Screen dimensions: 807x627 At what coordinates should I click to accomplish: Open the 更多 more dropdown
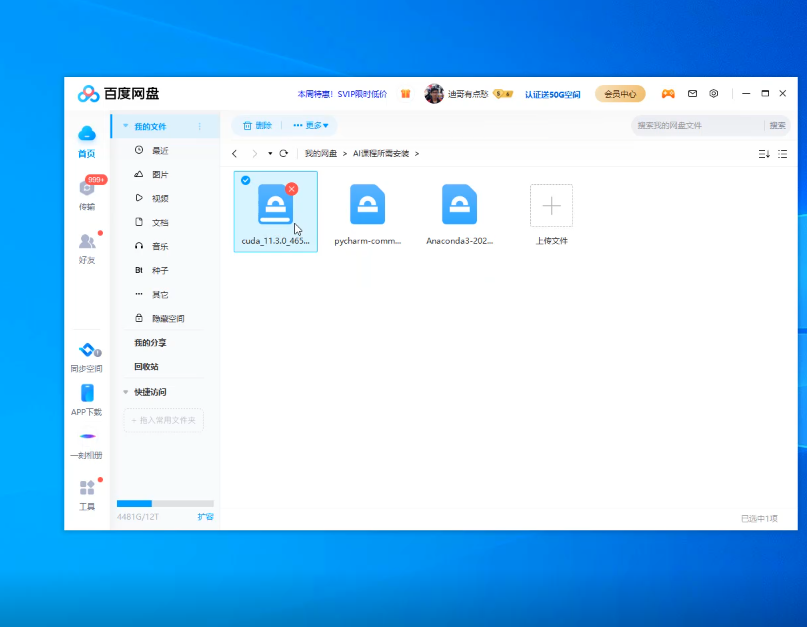click(311, 126)
